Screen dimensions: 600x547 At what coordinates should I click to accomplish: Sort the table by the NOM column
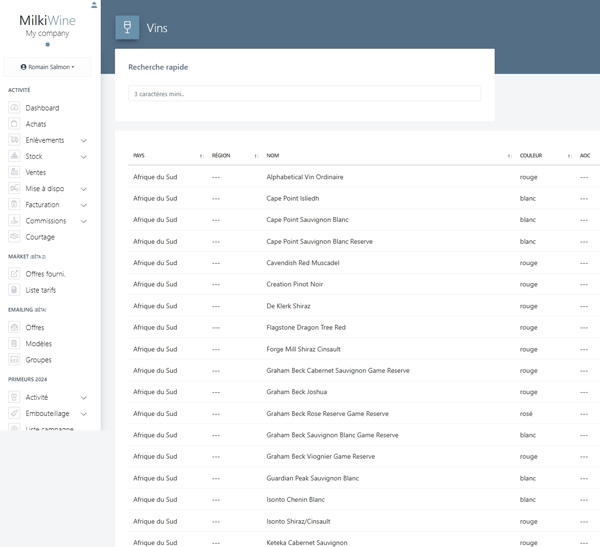tap(272, 156)
